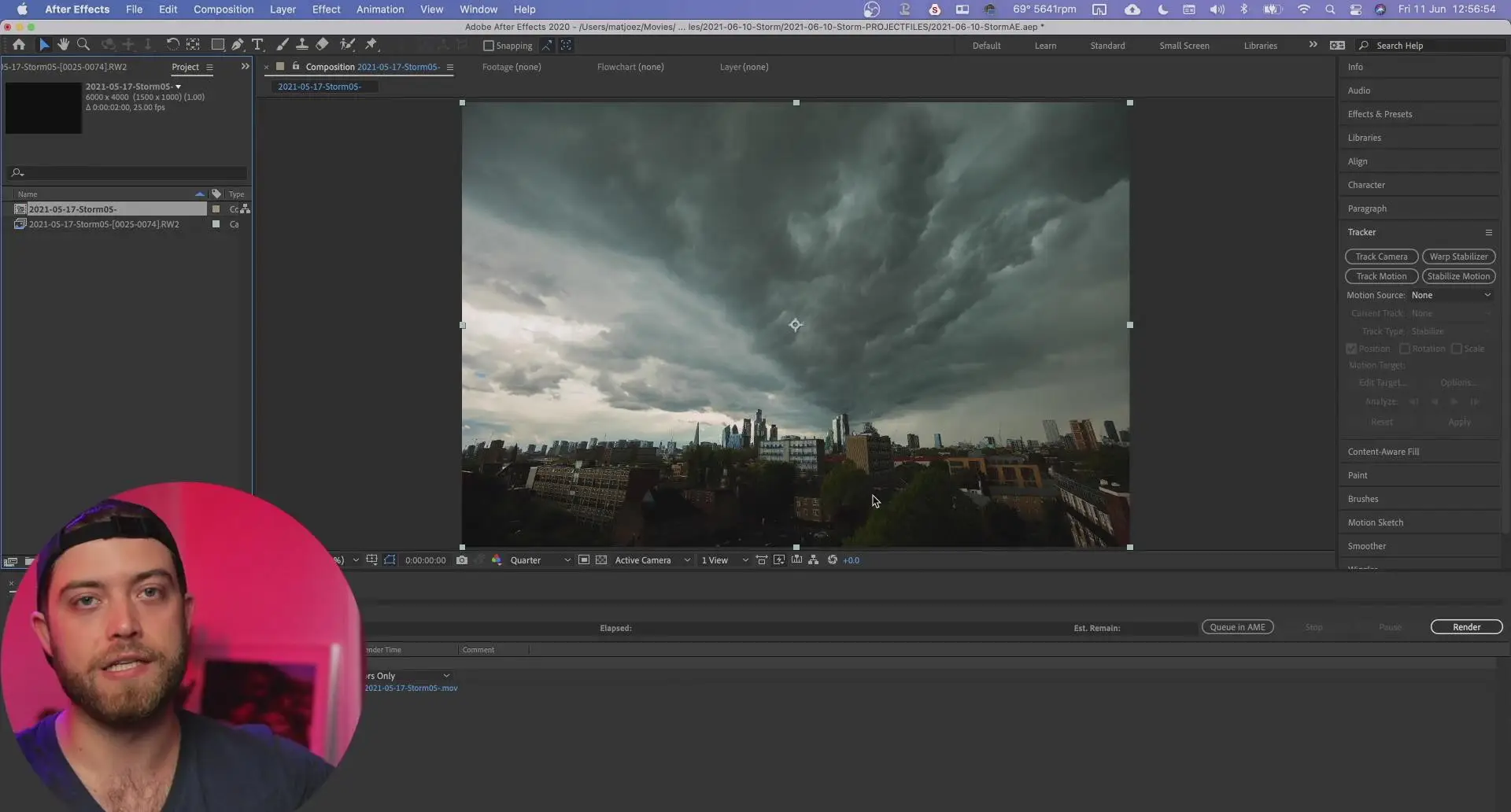Select the Brush tool
Image resolution: width=1511 pixels, height=812 pixels.
point(282,45)
